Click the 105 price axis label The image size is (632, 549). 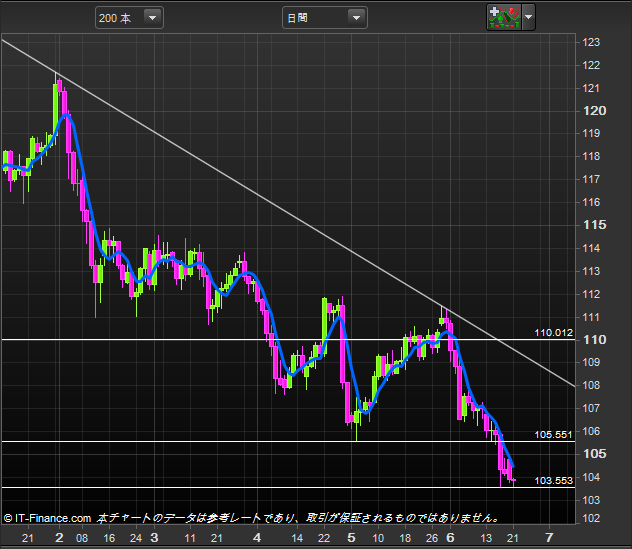tap(595, 454)
